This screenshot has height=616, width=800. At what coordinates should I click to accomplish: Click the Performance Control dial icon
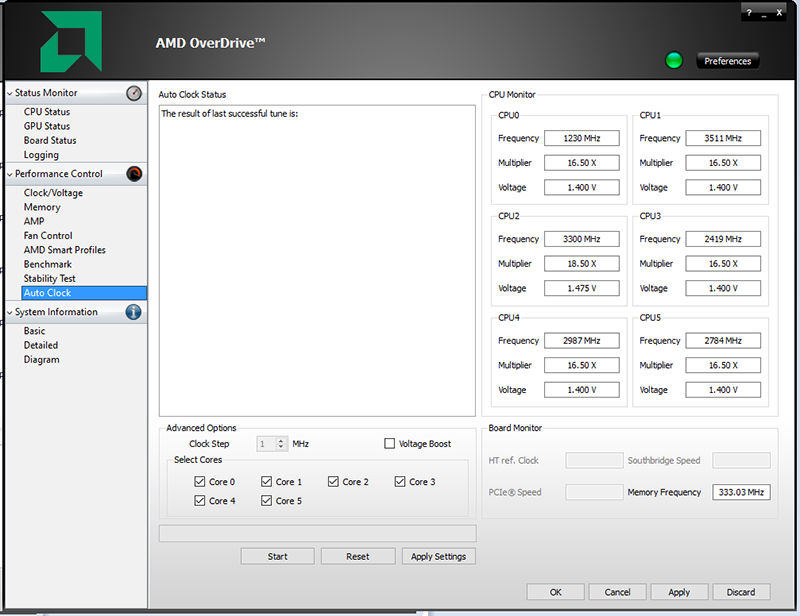(x=134, y=174)
